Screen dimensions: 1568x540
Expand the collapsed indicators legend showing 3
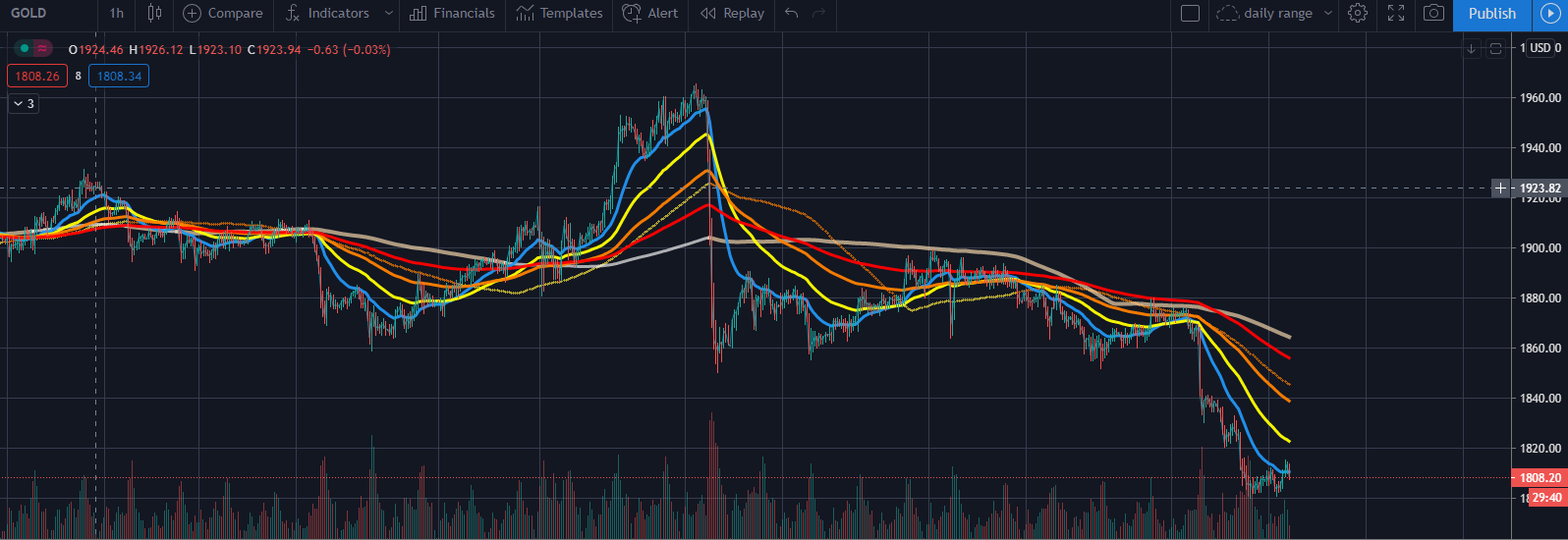[x=25, y=103]
